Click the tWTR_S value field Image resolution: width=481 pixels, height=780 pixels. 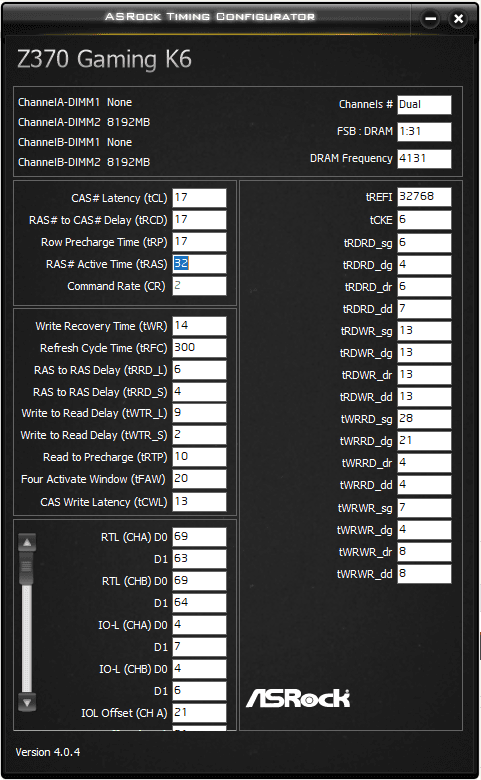(199, 435)
